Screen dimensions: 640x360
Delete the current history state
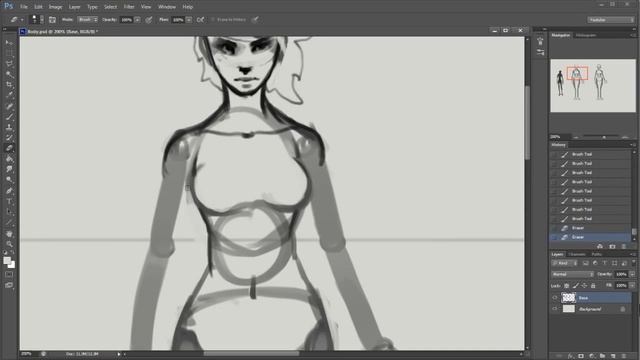pos(624,246)
